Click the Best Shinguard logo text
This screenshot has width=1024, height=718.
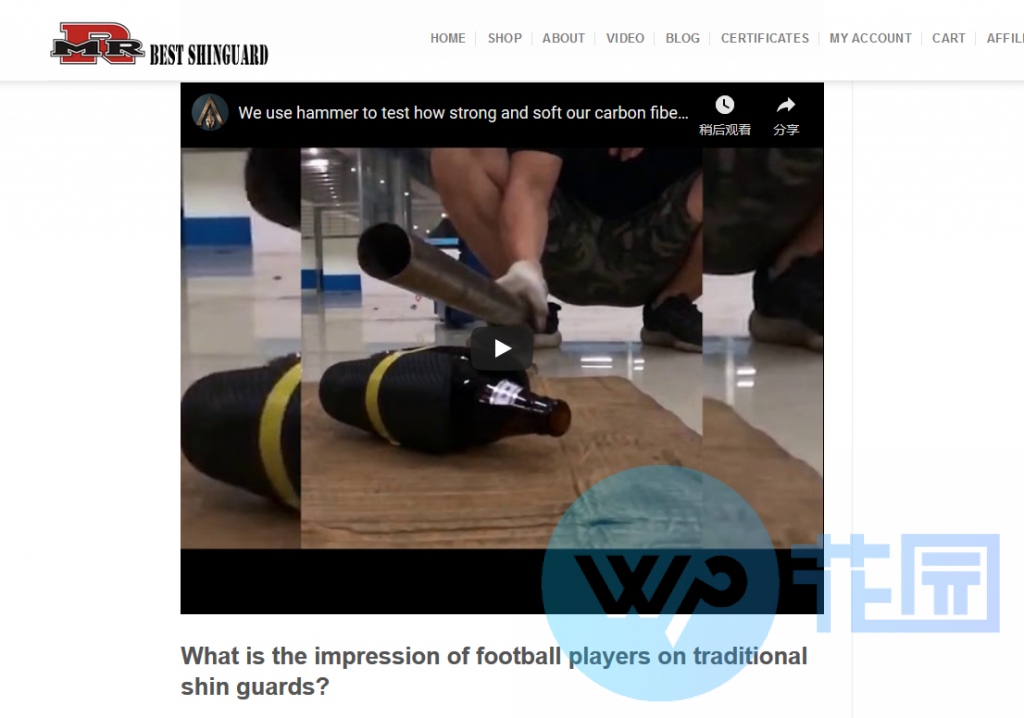point(209,55)
